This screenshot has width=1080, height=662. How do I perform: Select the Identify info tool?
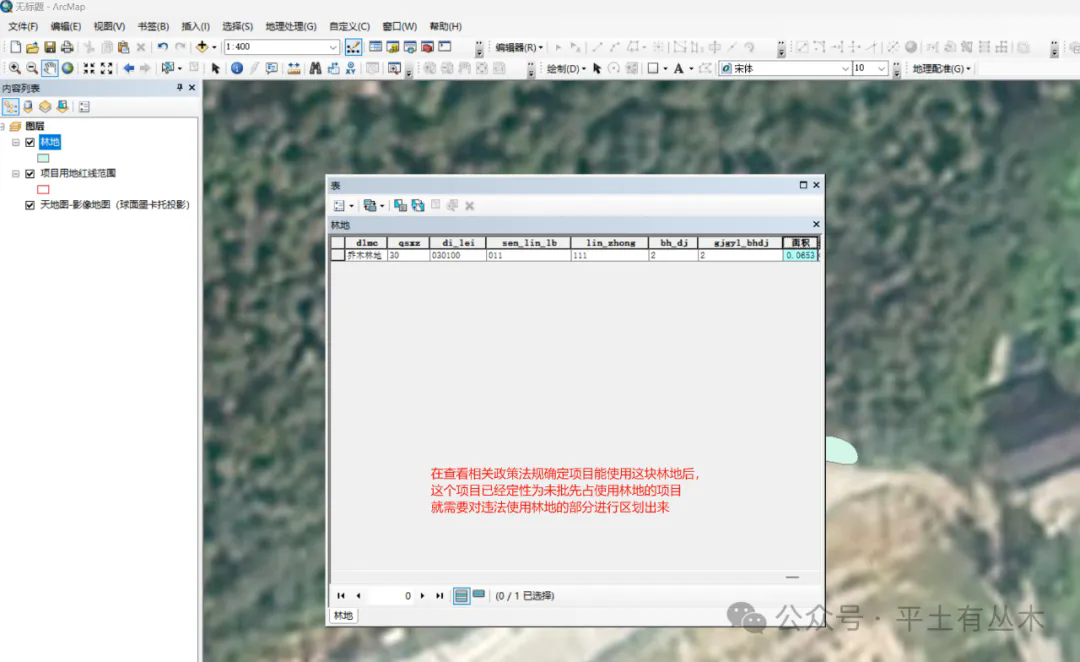[236, 68]
